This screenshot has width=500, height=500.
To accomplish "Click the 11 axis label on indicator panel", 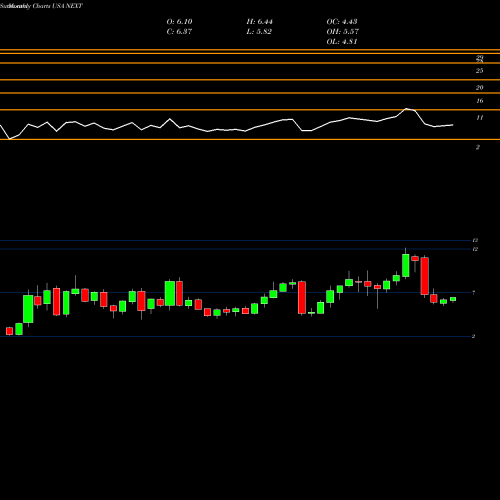I will coord(479,117).
